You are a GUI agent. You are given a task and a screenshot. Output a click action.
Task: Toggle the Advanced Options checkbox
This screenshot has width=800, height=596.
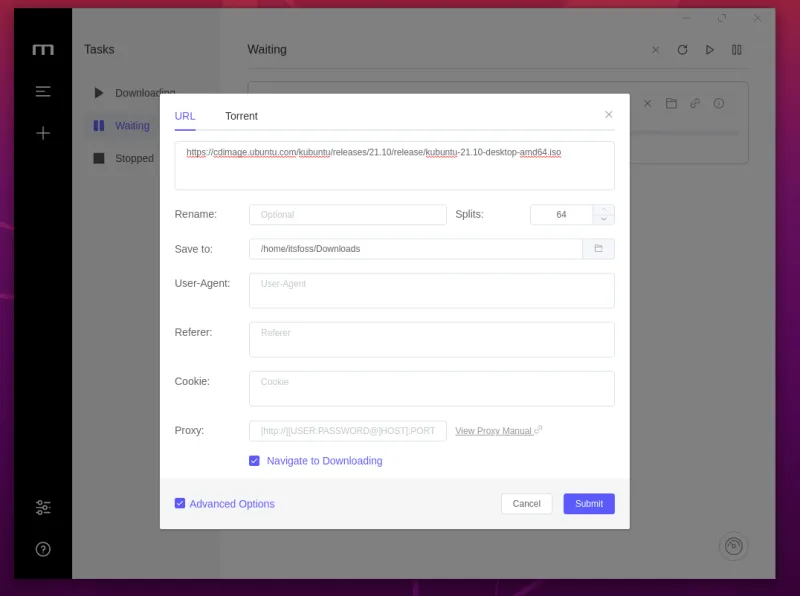(180, 504)
